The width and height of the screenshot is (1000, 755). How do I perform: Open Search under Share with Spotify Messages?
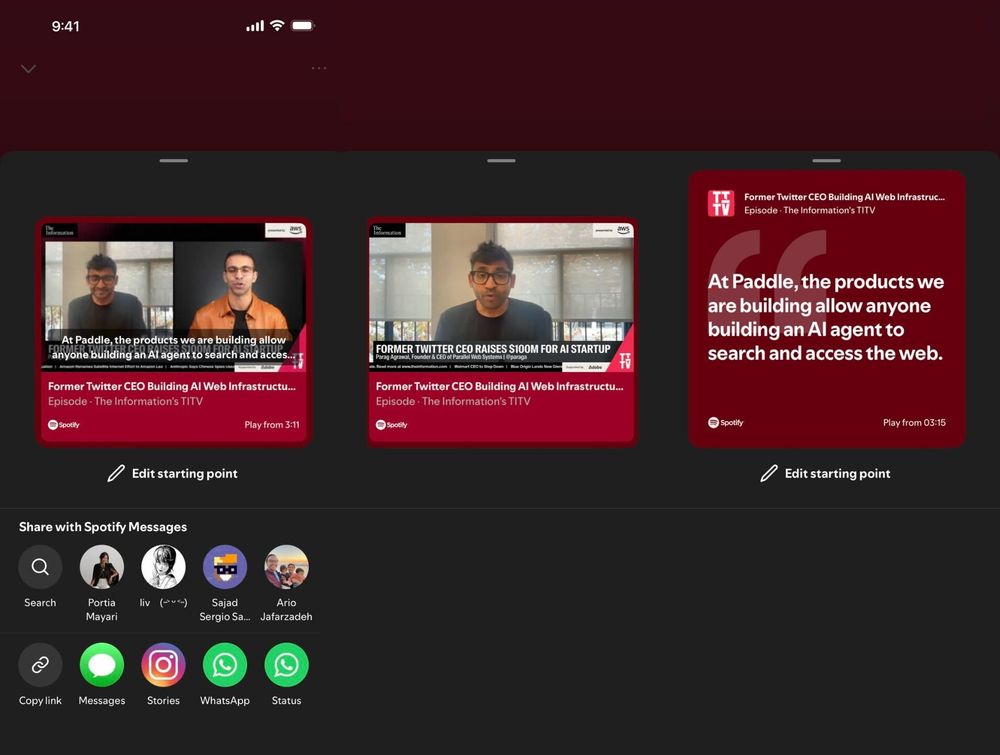(x=40, y=567)
